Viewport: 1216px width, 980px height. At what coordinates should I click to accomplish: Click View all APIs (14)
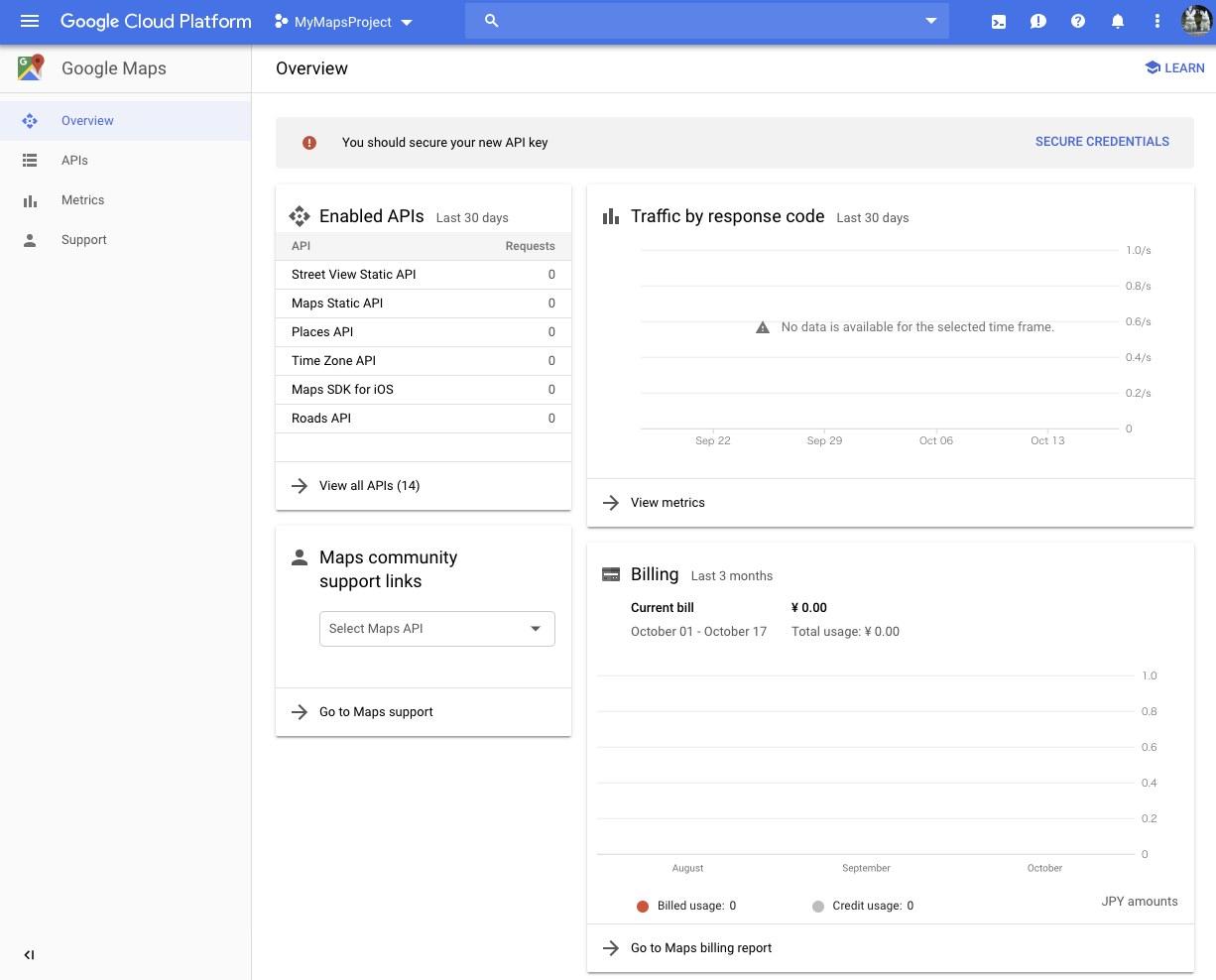(369, 486)
